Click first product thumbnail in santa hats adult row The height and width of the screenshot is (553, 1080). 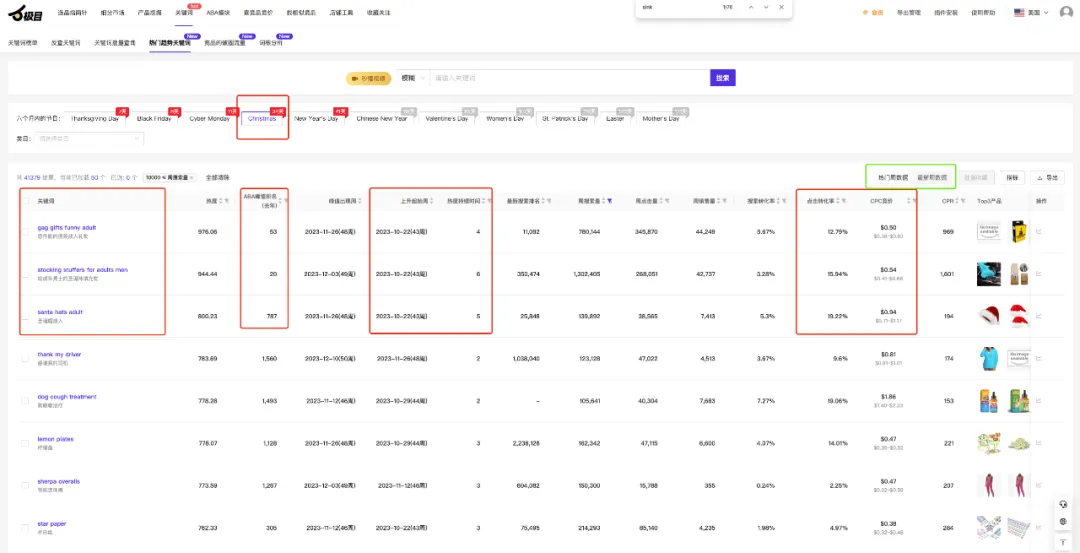tap(989, 316)
